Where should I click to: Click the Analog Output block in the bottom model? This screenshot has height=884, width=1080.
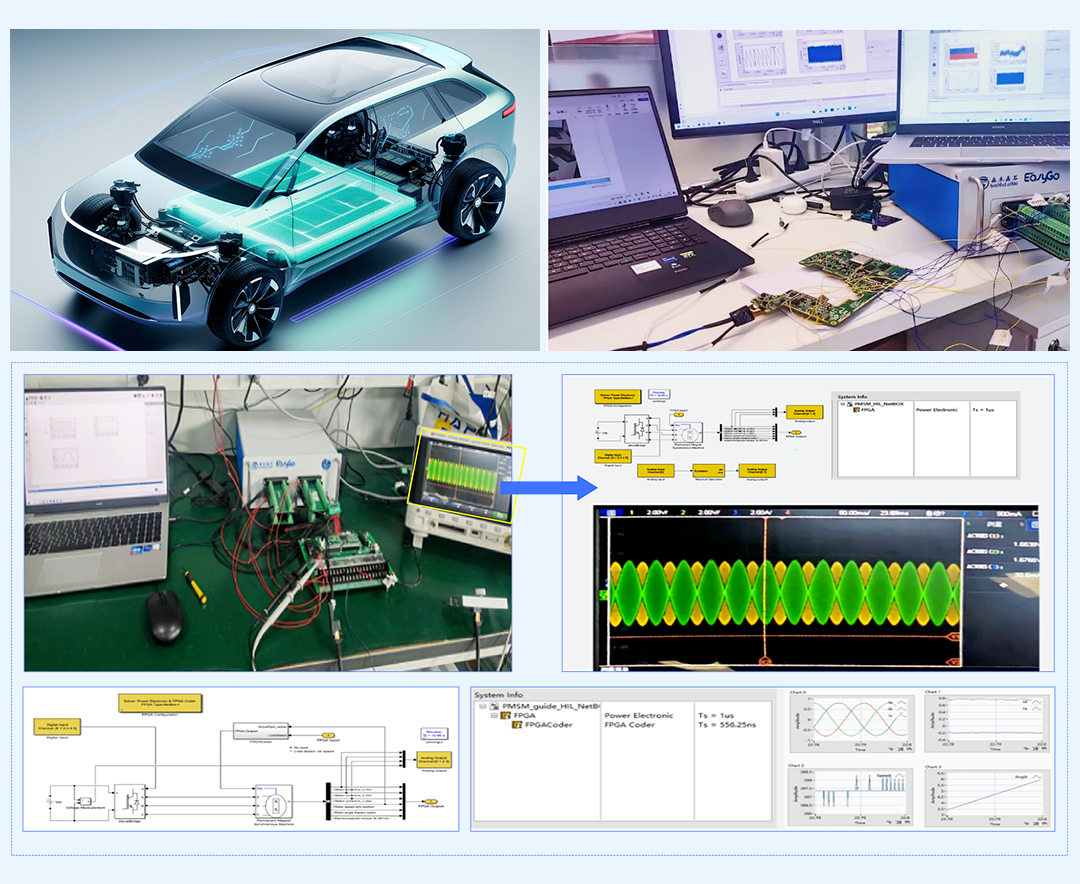(x=434, y=760)
